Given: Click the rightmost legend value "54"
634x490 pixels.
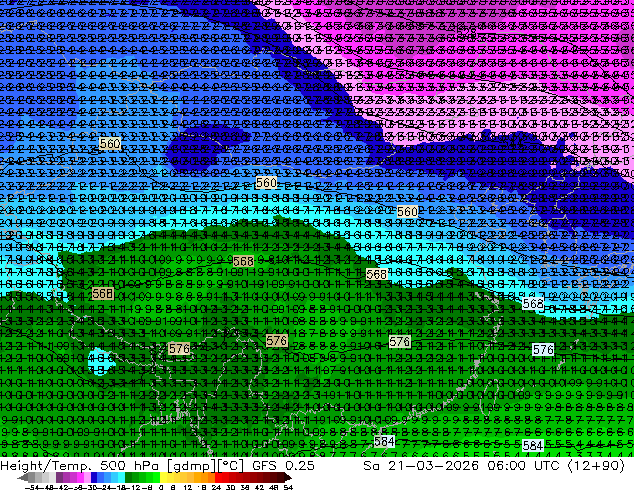Looking at the screenshot, I should [288, 487].
